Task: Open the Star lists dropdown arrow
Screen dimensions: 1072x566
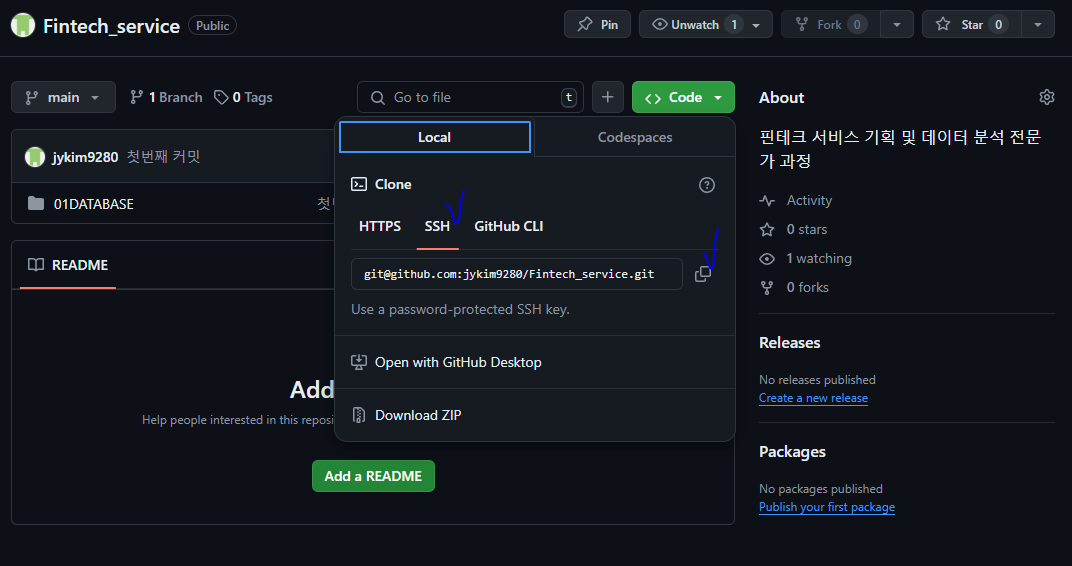Action: (1038, 25)
